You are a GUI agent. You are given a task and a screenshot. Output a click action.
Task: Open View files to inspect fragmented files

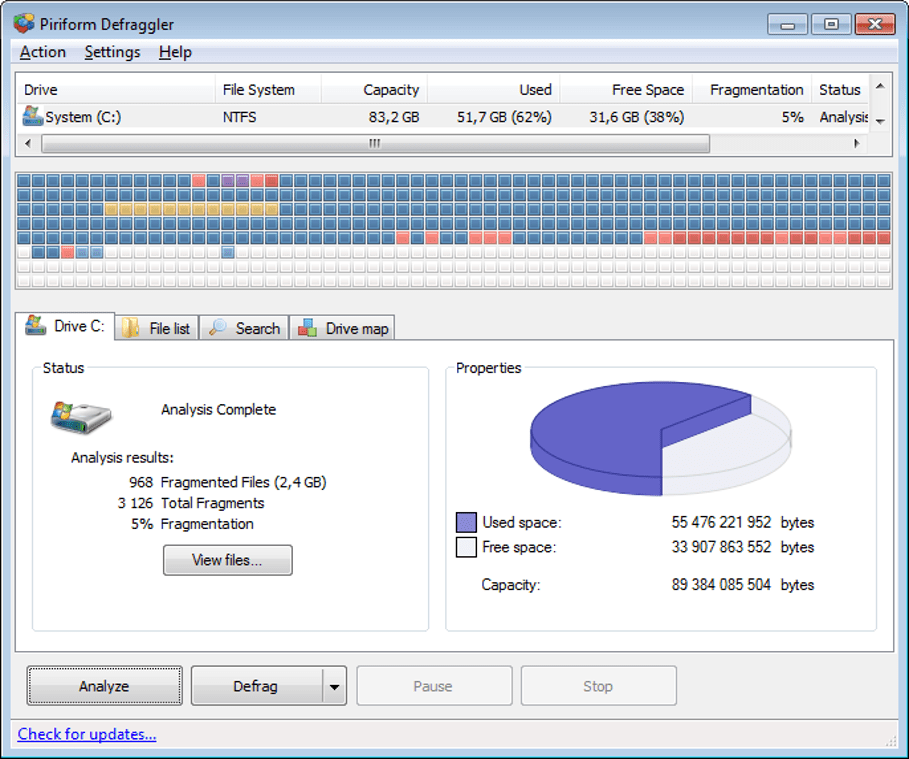tap(227, 560)
